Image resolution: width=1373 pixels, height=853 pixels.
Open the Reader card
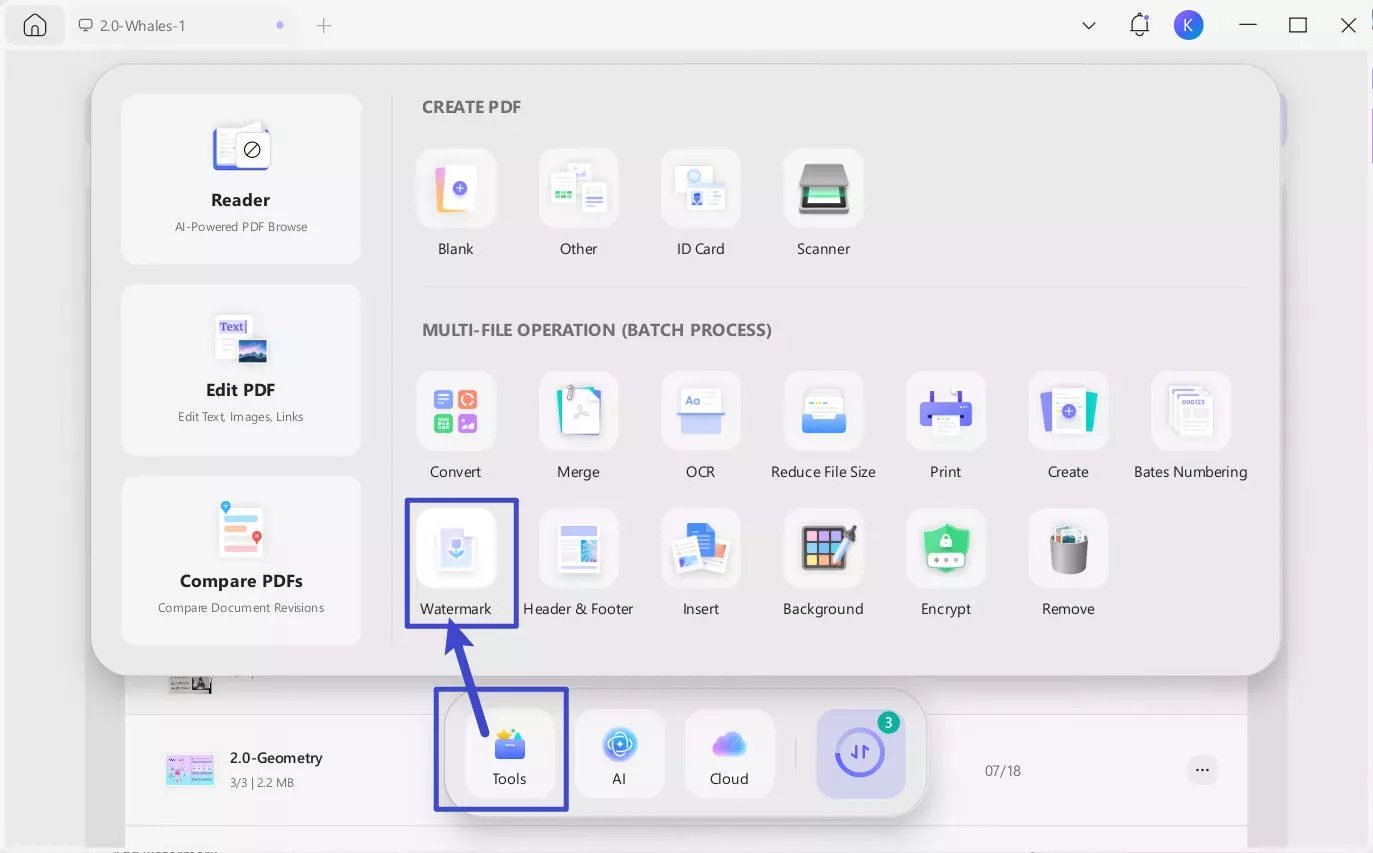(x=241, y=179)
